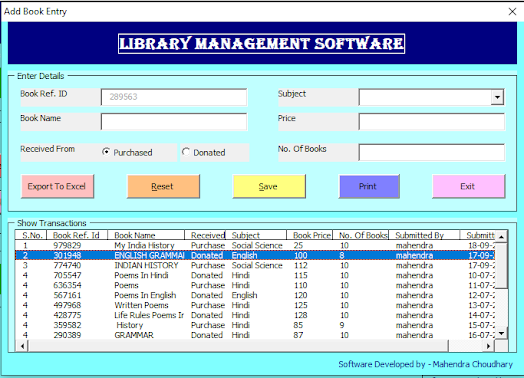Viewport: 524px width, 378px height.
Task: Select row with Book Ref 359582
Action: (255, 325)
